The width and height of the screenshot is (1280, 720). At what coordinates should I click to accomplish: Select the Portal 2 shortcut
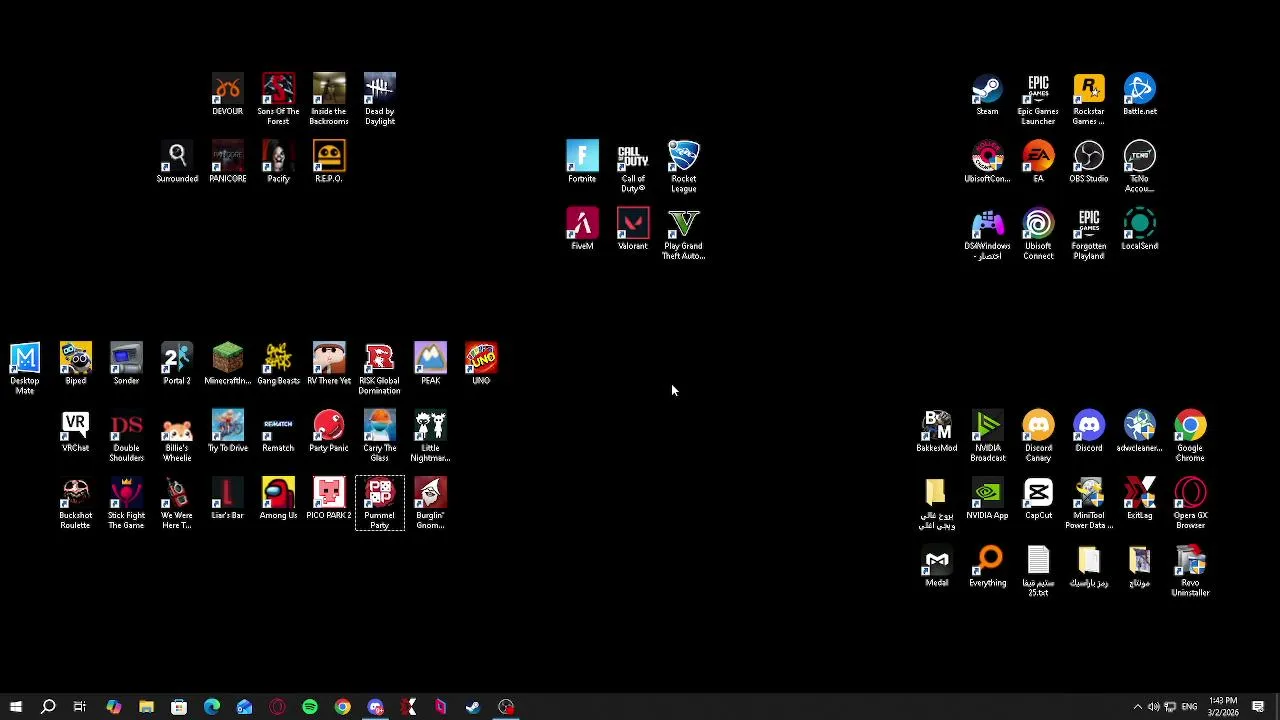point(177,364)
